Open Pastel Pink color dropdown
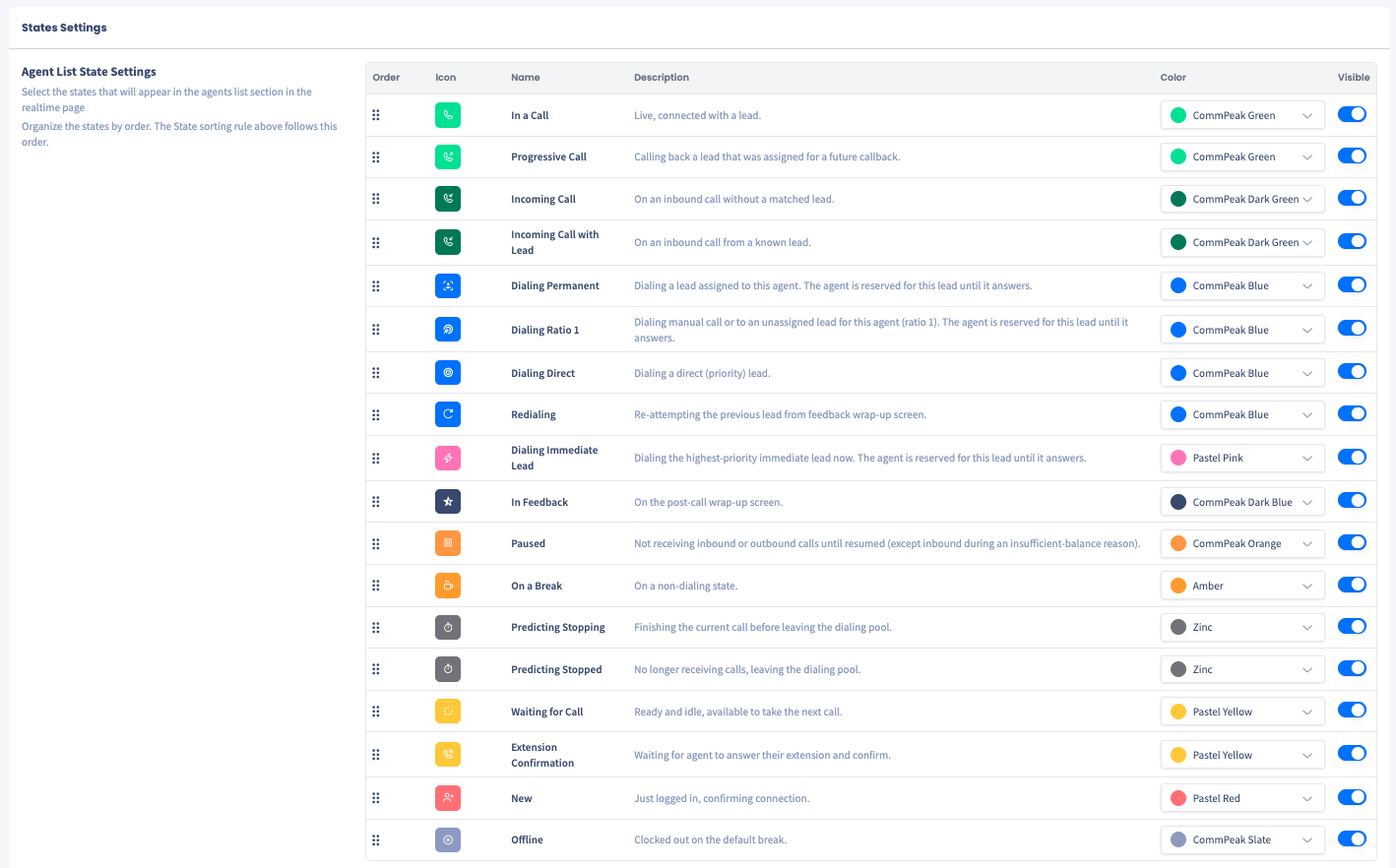 pyautogui.click(x=1242, y=458)
